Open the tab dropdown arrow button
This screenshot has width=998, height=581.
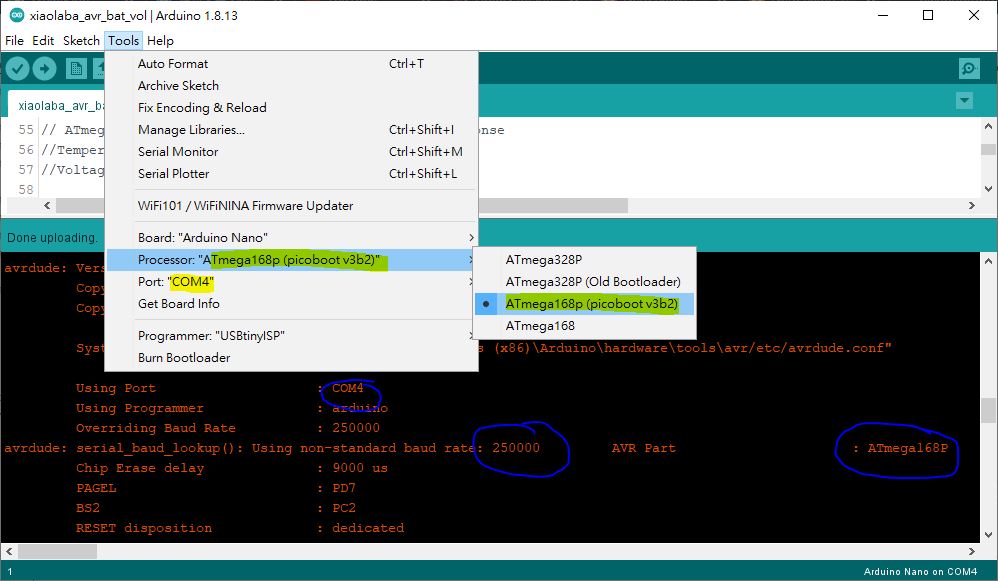pyautogui.click(x=964, y=100)
